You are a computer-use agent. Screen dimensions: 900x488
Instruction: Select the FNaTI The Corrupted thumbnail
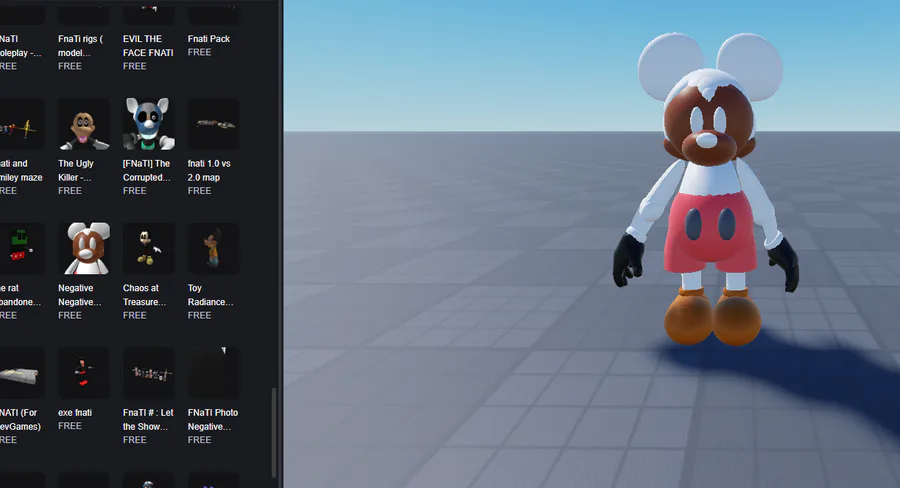pyautogui.click(x=149, y=124)
